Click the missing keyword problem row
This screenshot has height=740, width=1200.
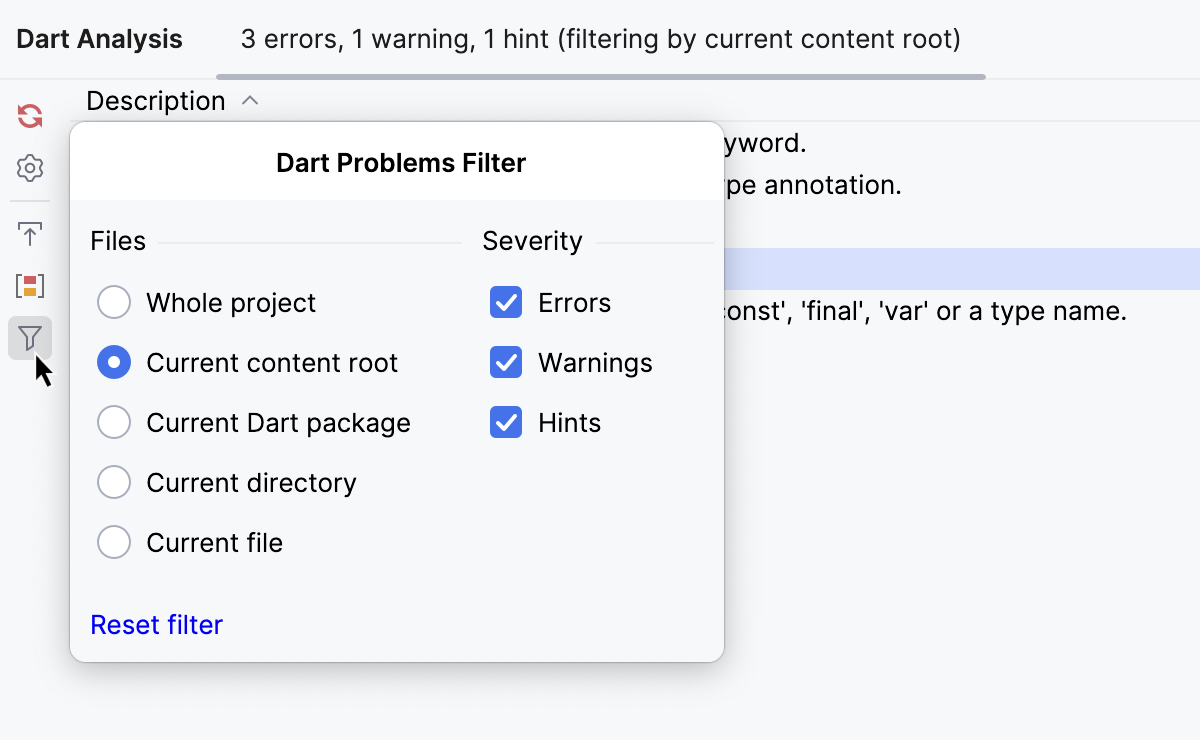point(950,143)
